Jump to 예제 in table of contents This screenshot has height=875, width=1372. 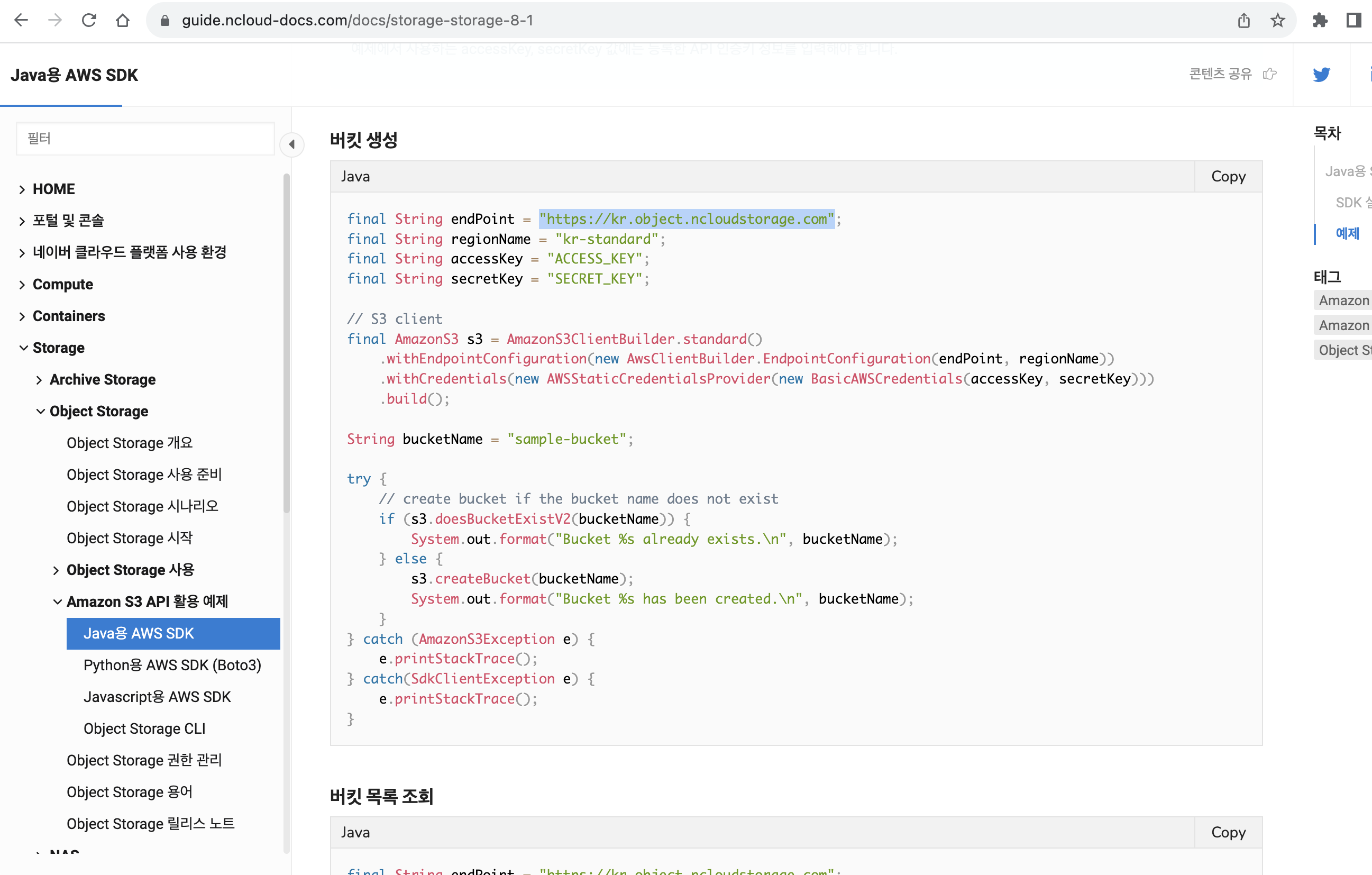(x=1347, y=233)
